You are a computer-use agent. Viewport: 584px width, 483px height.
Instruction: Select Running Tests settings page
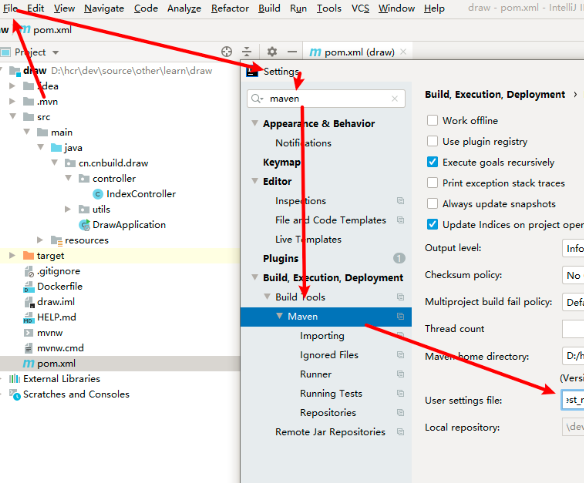point(331,394)
